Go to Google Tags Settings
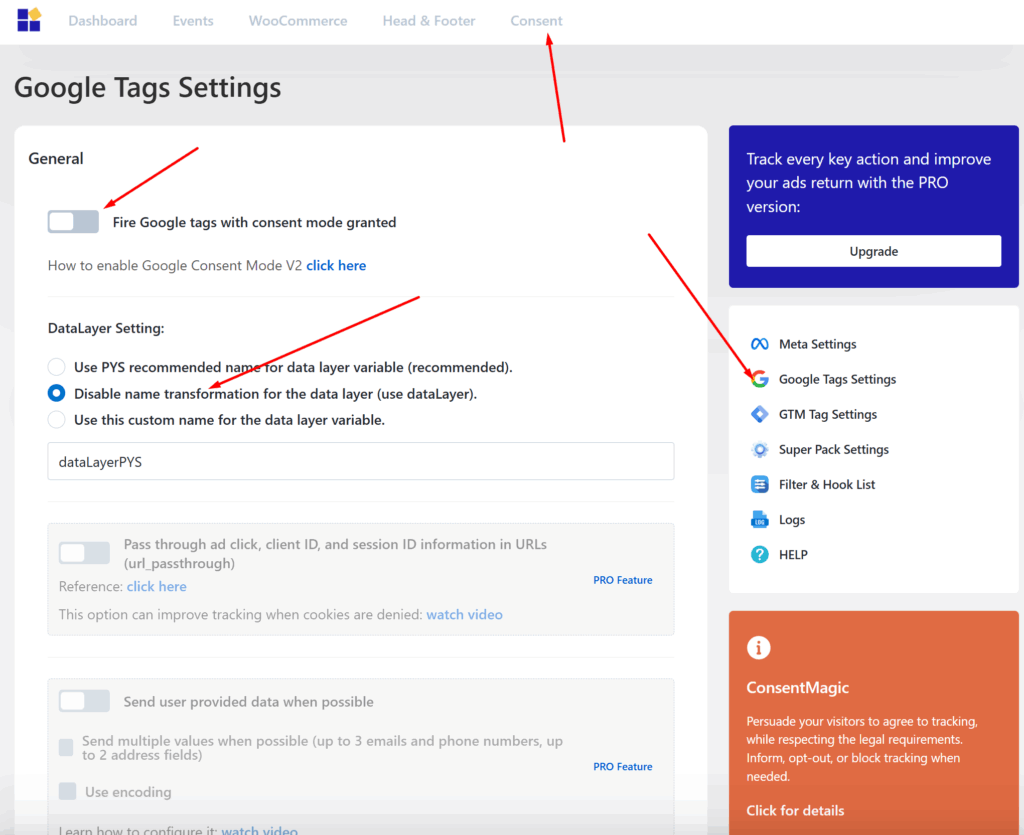The height and width of the screenshot is (835, 1024). pyautogui.click(x=837, y=379)
